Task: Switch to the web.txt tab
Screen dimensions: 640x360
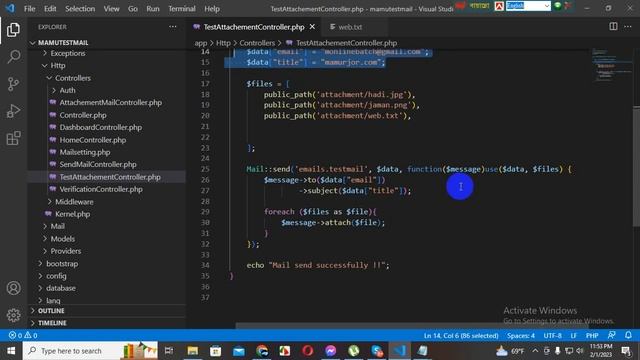Action: [x=350, y=27]
